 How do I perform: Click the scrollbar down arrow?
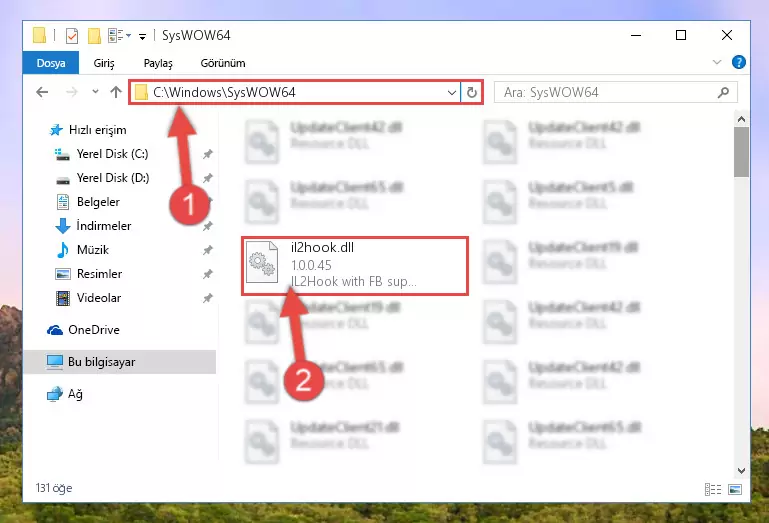coord(741,471)
